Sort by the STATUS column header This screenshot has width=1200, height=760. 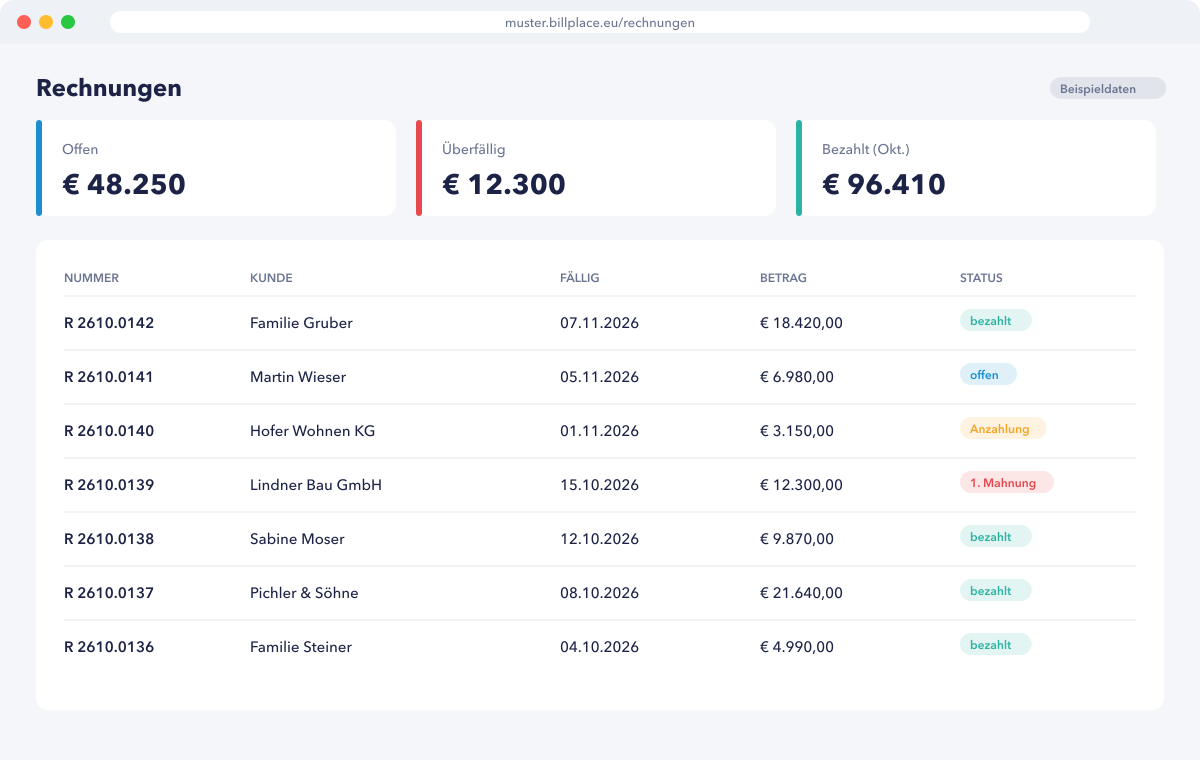coord(981,278)
